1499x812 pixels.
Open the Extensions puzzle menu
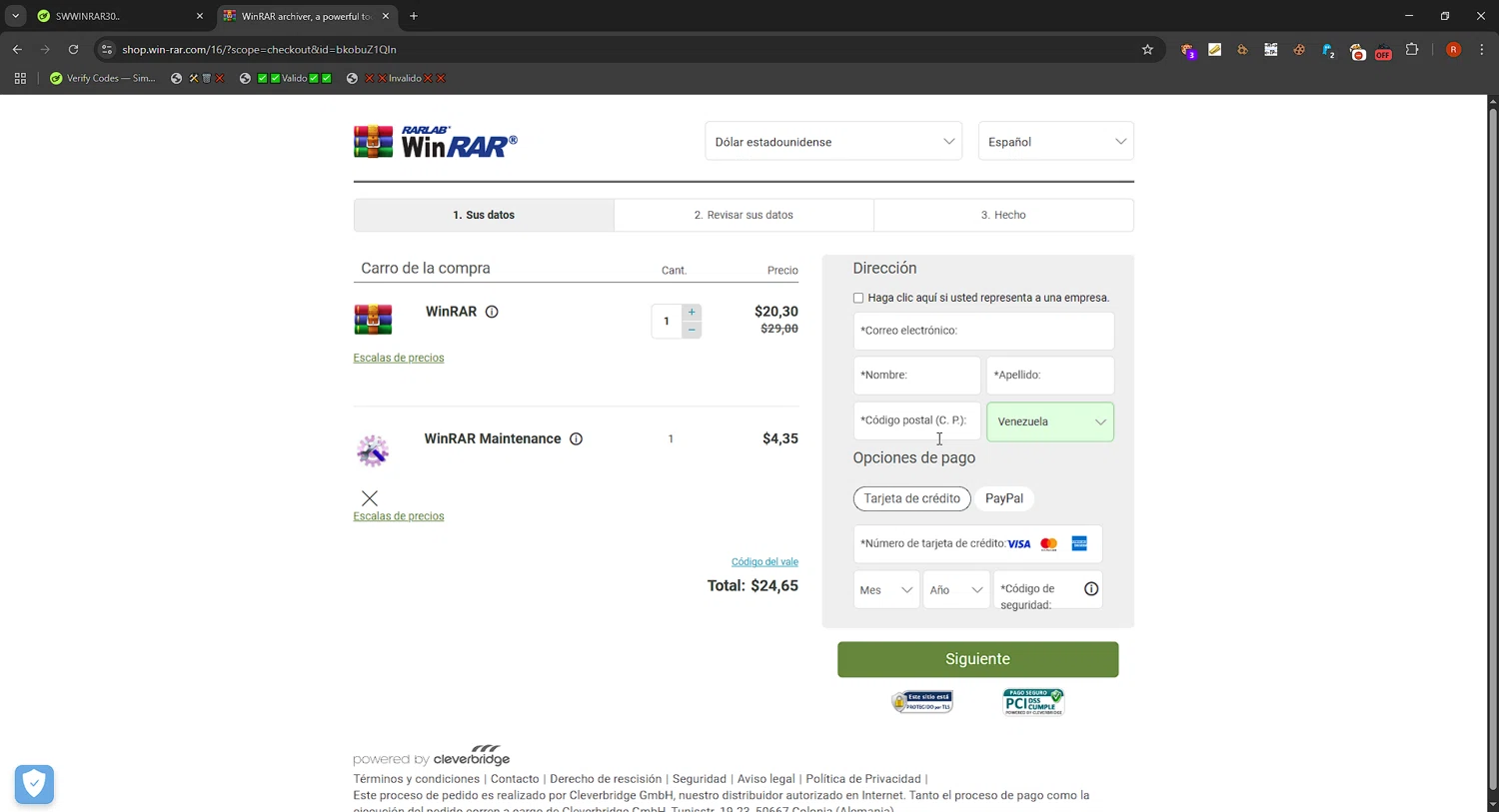tap(1412, 49)
